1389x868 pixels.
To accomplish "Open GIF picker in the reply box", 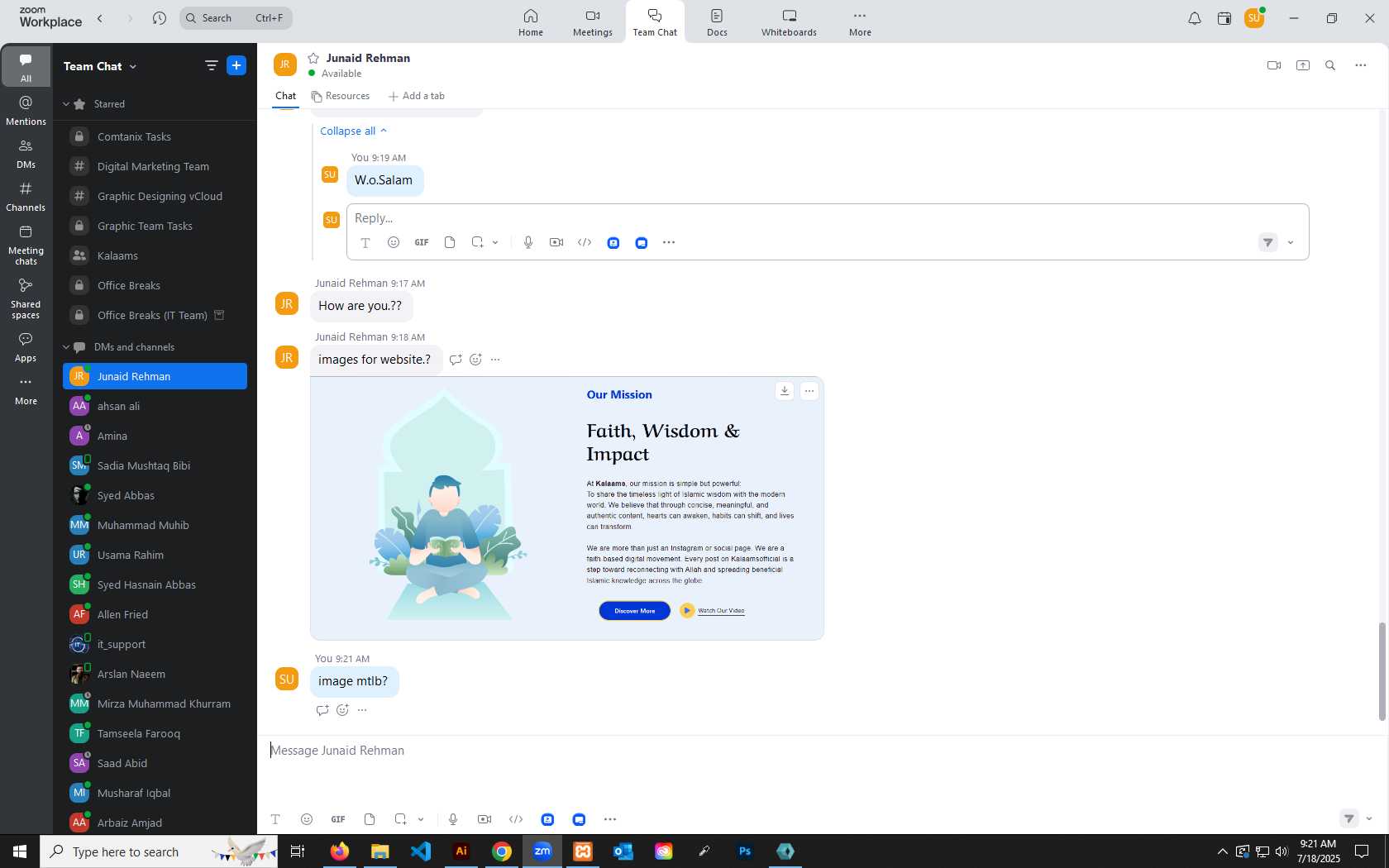I will click(x=422, y=242).
